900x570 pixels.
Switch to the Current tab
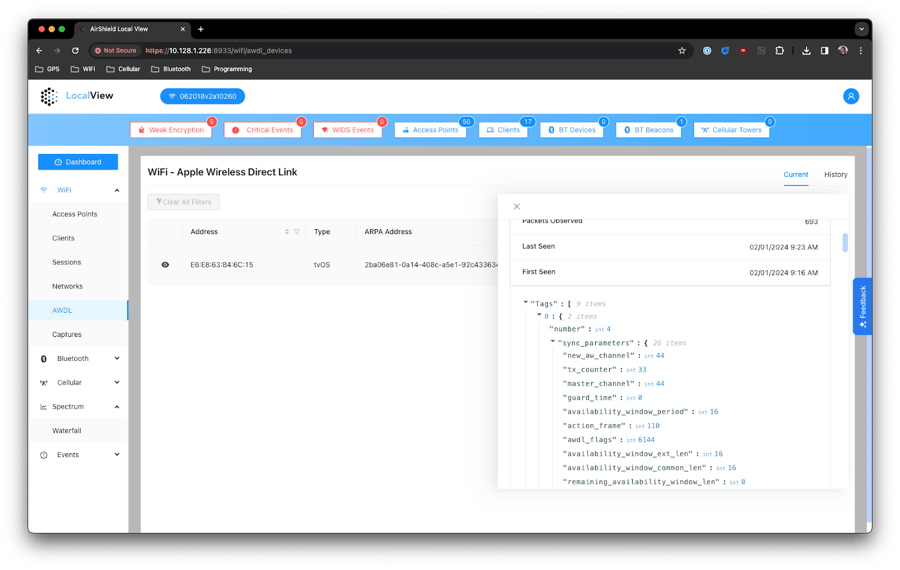796,175
